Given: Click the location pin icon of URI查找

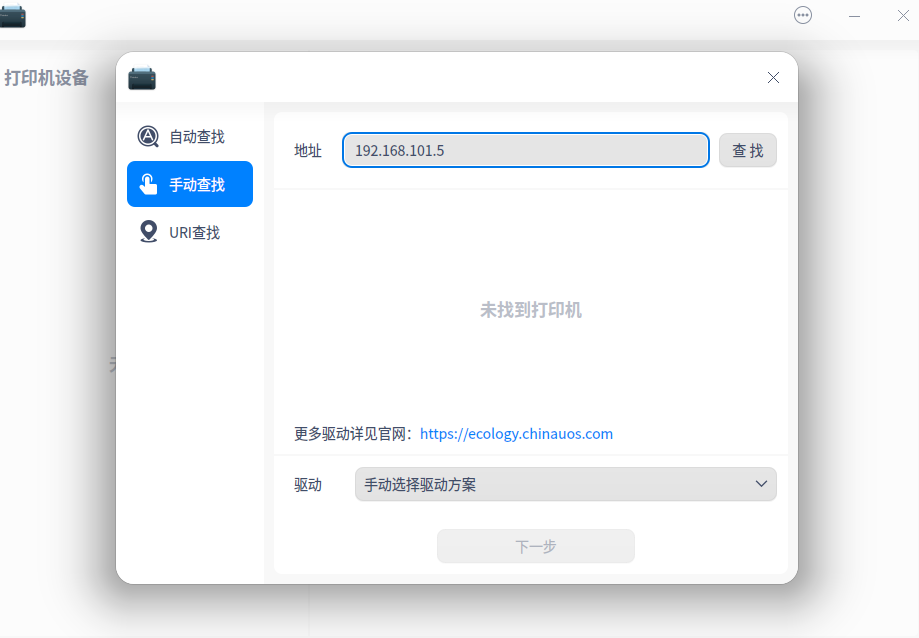Looking at the screenshot, I should point(148,231).
